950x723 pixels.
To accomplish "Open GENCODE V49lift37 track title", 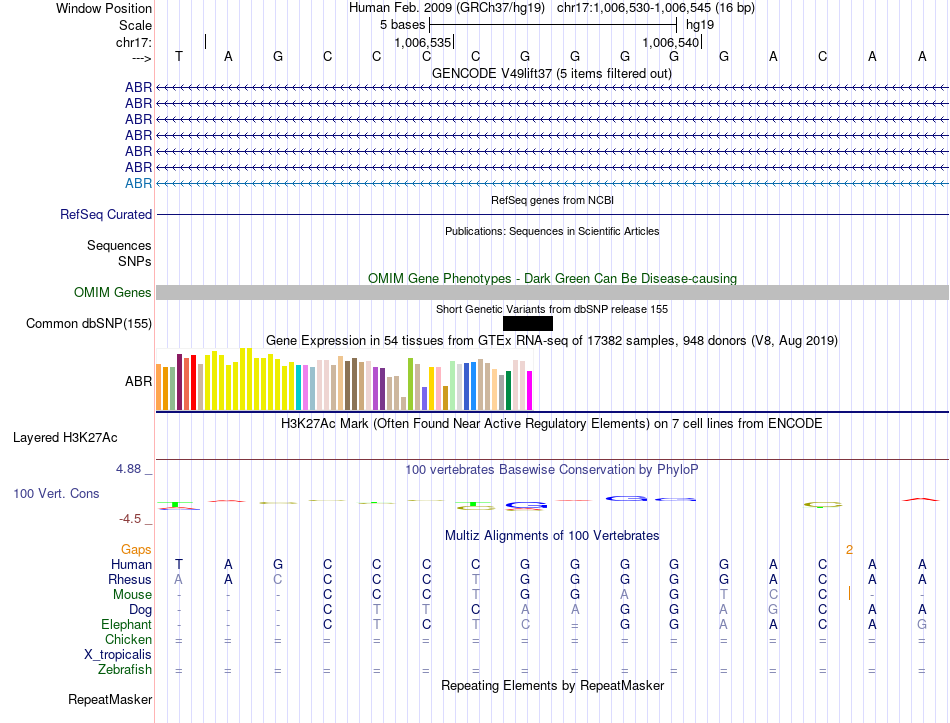I will 551,73.
